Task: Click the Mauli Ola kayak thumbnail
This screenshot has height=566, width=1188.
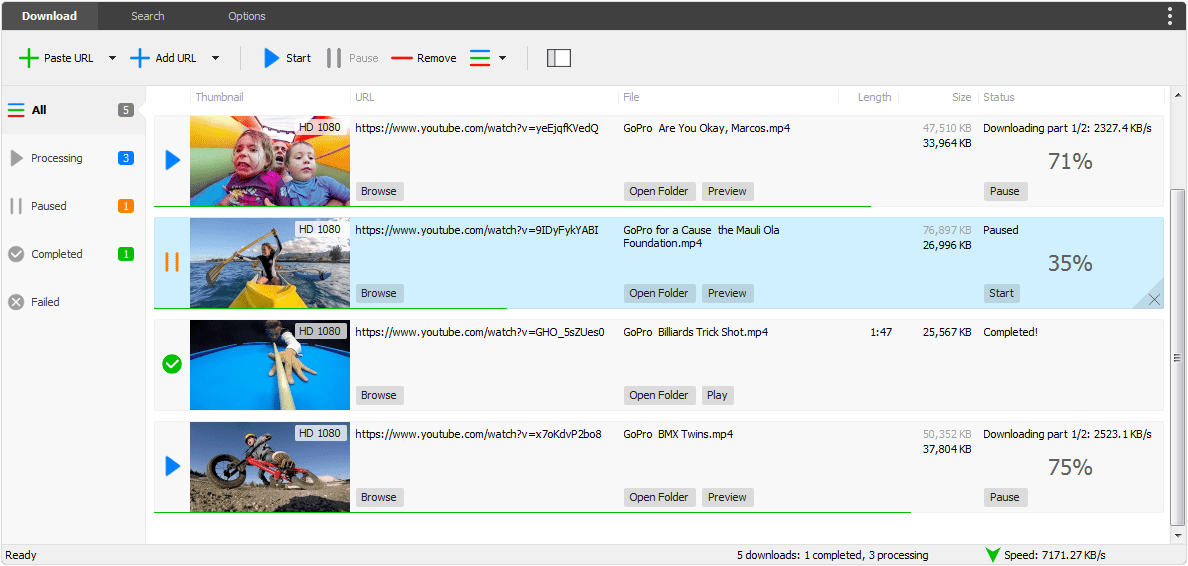Action: point(270,263)
